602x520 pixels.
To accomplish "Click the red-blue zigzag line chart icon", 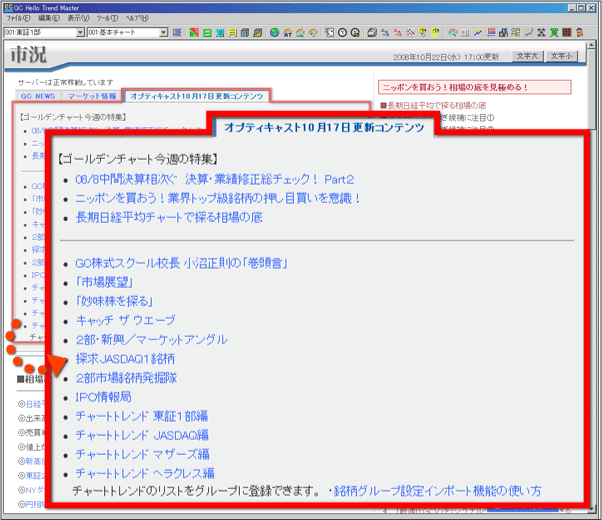I will pyautogui.click(x=410, y=33).
